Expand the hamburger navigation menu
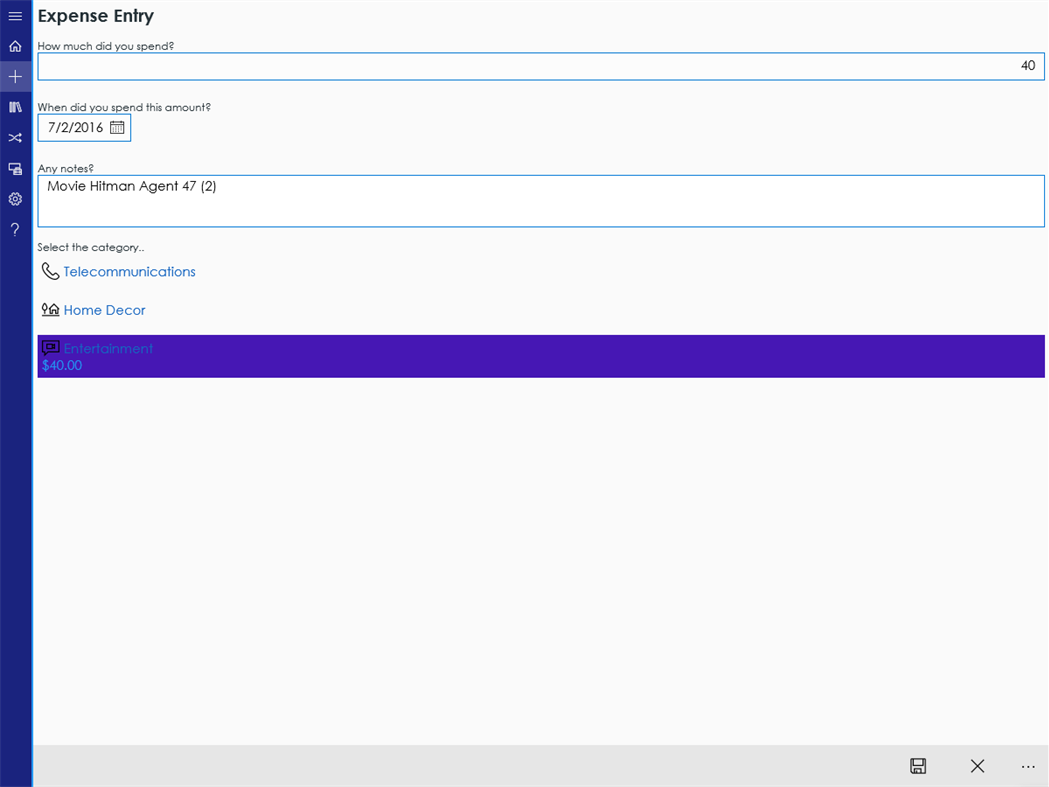 [x=14, y=15]
